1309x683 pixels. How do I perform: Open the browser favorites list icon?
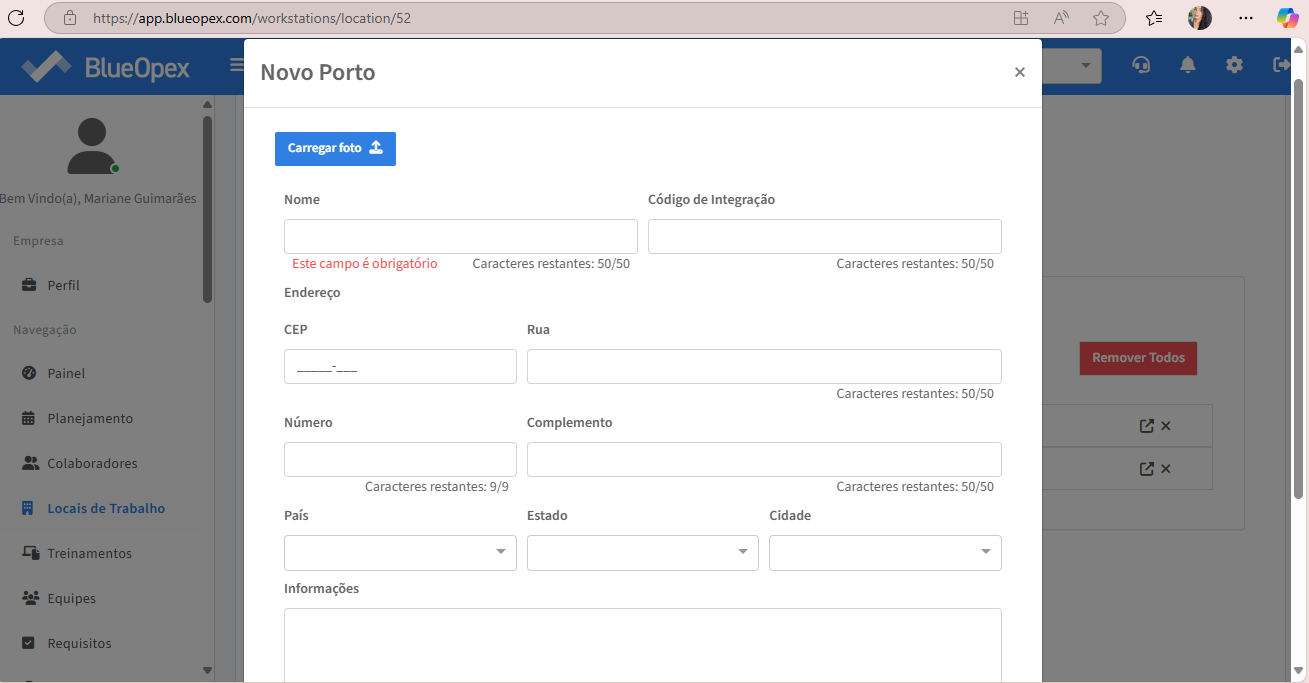[x=1154, y=18]
